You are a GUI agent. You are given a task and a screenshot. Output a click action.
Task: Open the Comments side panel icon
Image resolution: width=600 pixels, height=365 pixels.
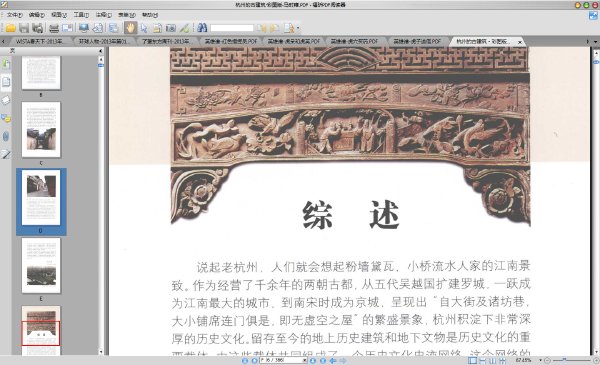(6, 118)
